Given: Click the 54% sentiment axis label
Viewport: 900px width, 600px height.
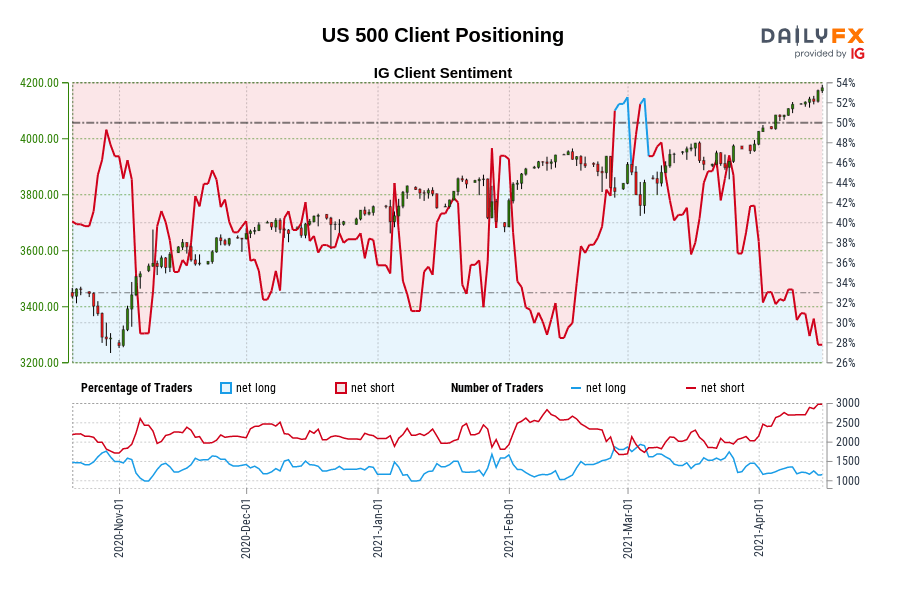Looking at the screenshot, I should 845,83.
